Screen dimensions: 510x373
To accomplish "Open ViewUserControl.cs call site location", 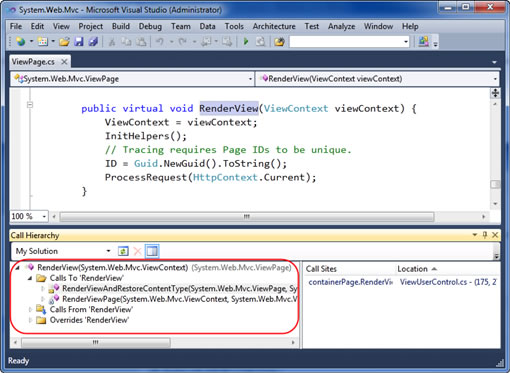I will (448, 282).
